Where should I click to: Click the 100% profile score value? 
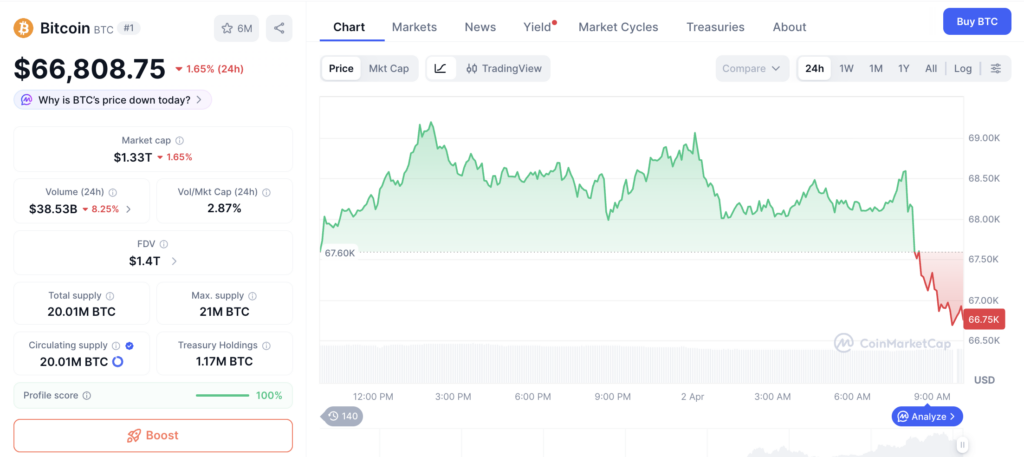point(269,396)
